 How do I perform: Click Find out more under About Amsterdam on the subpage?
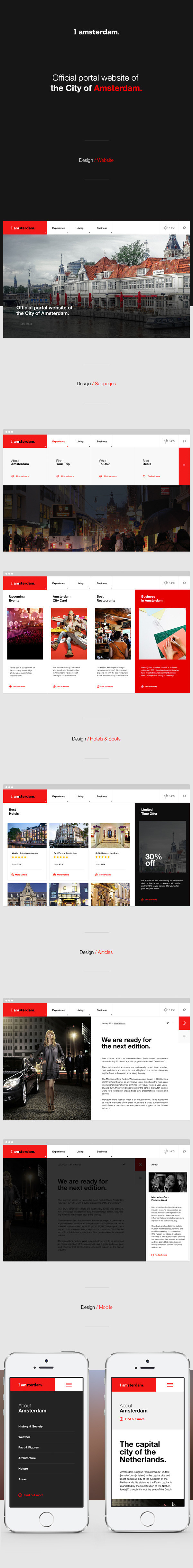[20, 476]
